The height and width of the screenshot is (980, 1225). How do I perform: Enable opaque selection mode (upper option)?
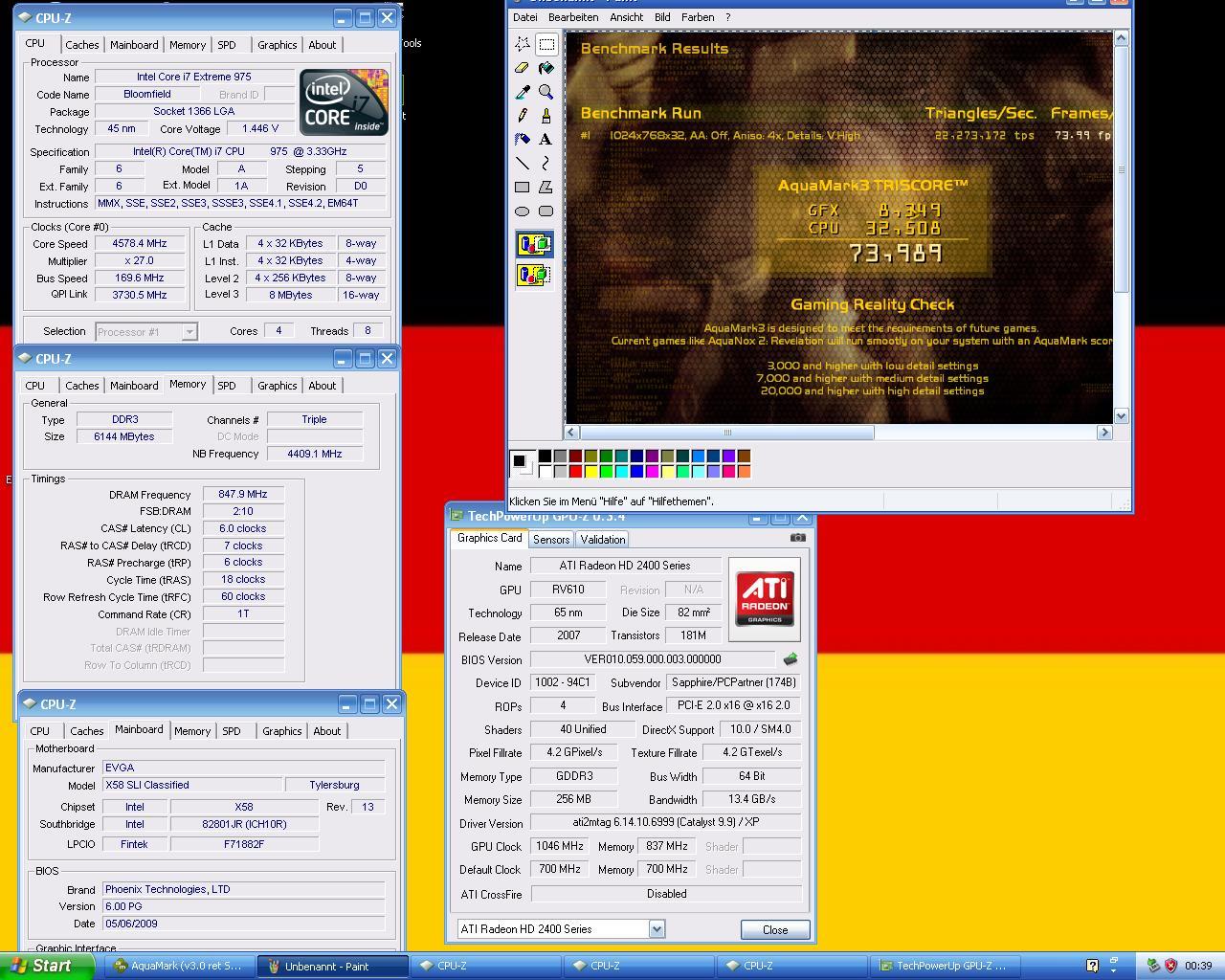(x=534, y=244)
